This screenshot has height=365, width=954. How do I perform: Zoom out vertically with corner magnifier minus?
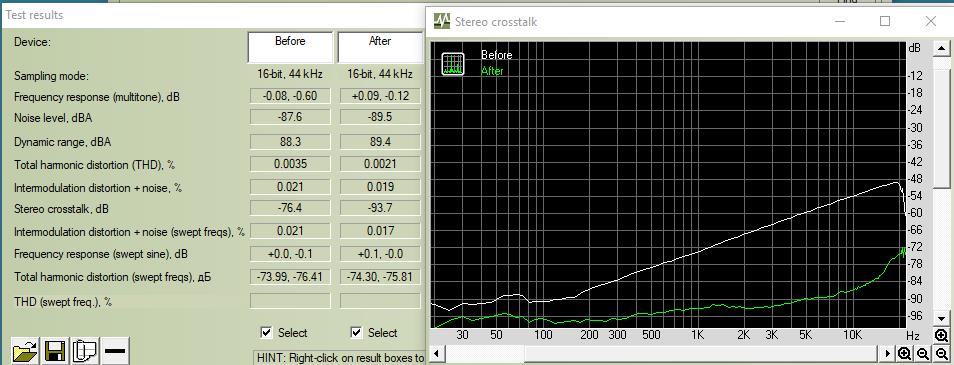(x=942, y=354)
